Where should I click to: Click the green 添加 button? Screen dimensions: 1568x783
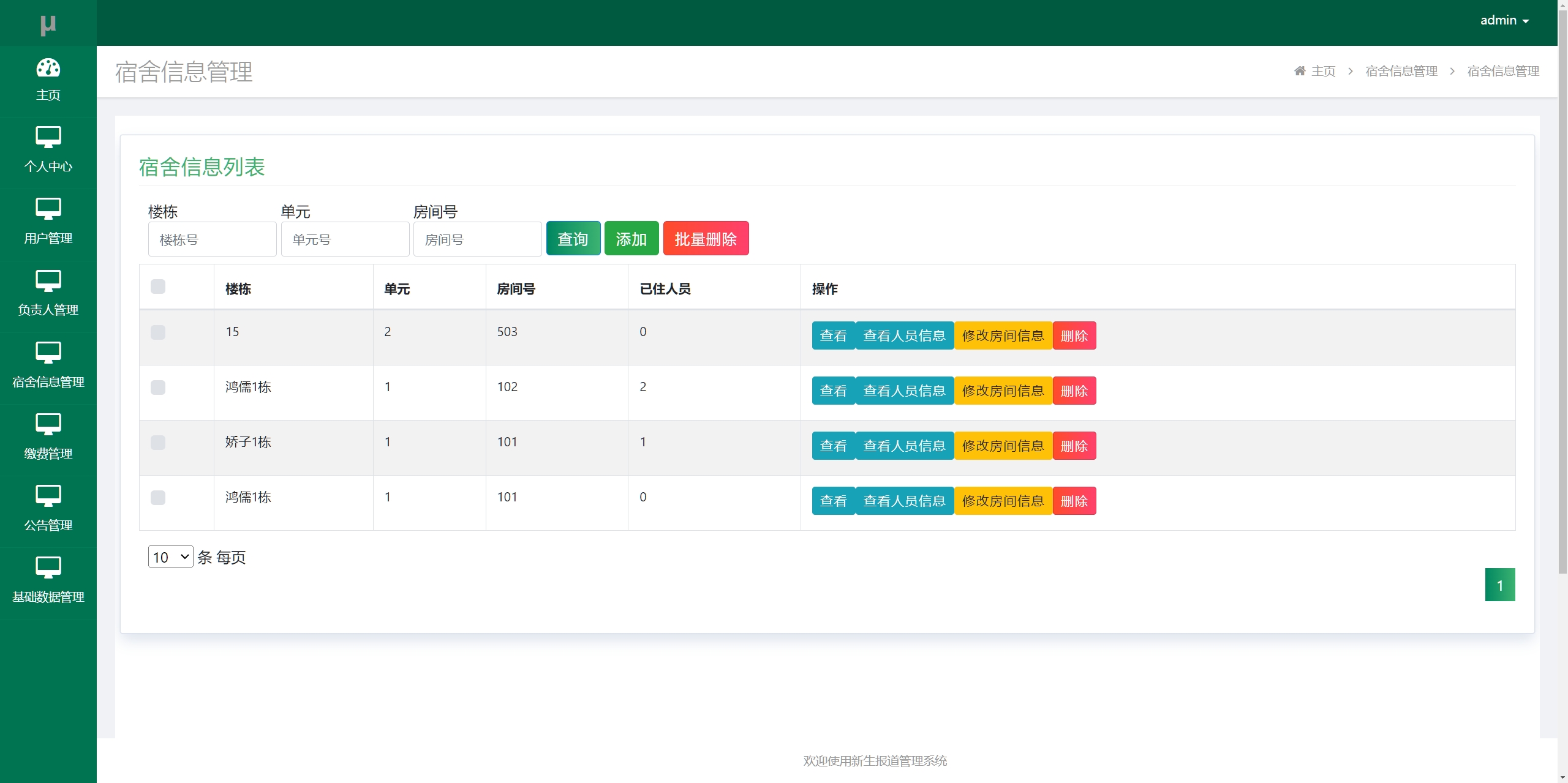click(x=631, y=239)
